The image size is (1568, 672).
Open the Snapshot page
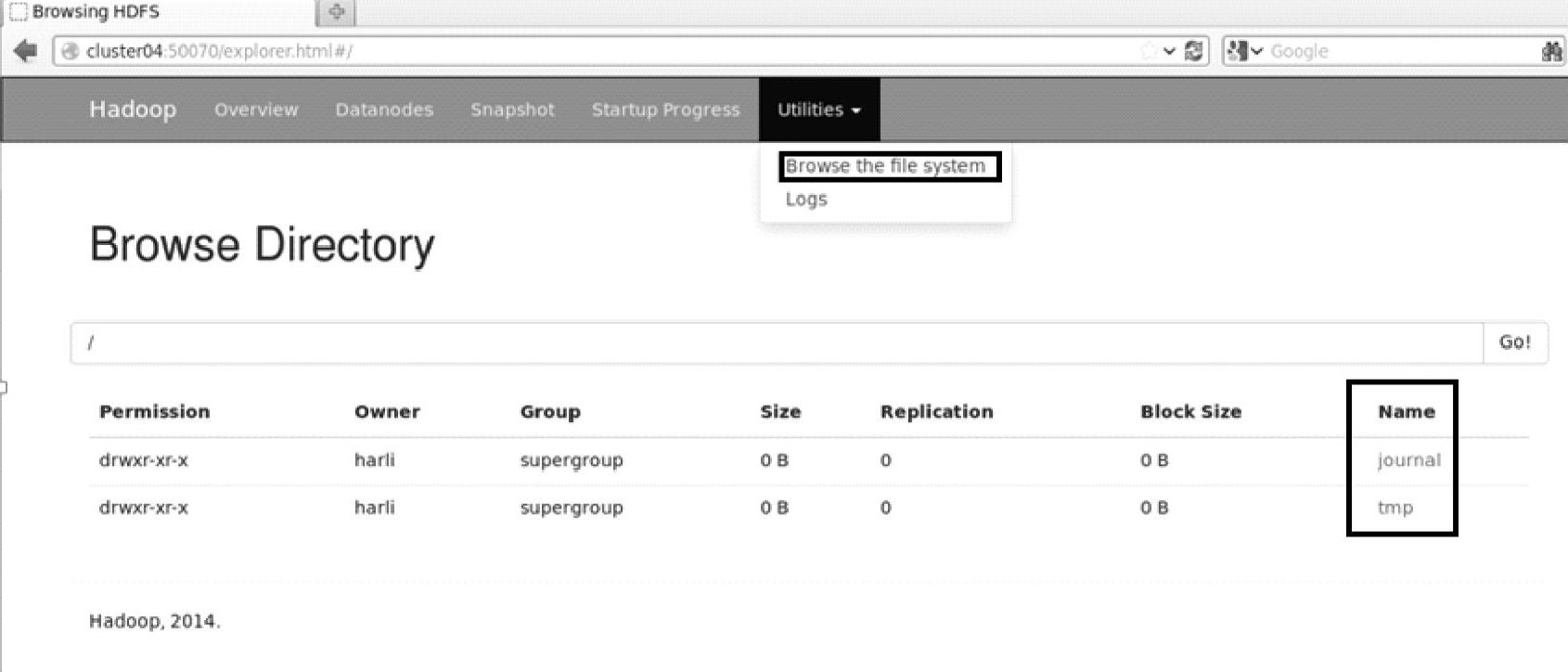click(512, 110)
